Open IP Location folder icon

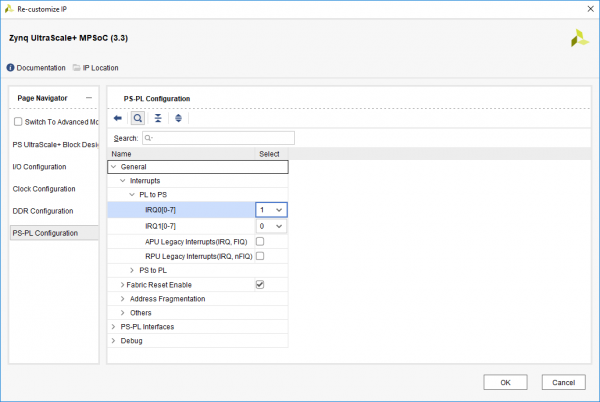point(77,68)
